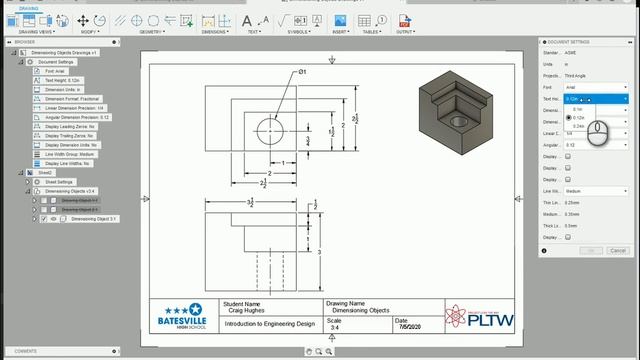Toggle Display checkbox directly below Angular dropdown
The height and width of the screenshot is (360, 640).
pyautogui.click(x=568, y=156)
